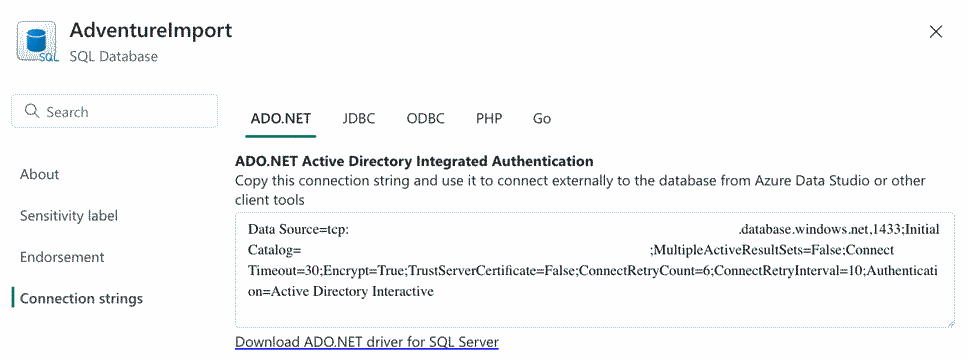Open the Endorsement section
The width and height of the screenshot is (968, 361).
(62, 257)
